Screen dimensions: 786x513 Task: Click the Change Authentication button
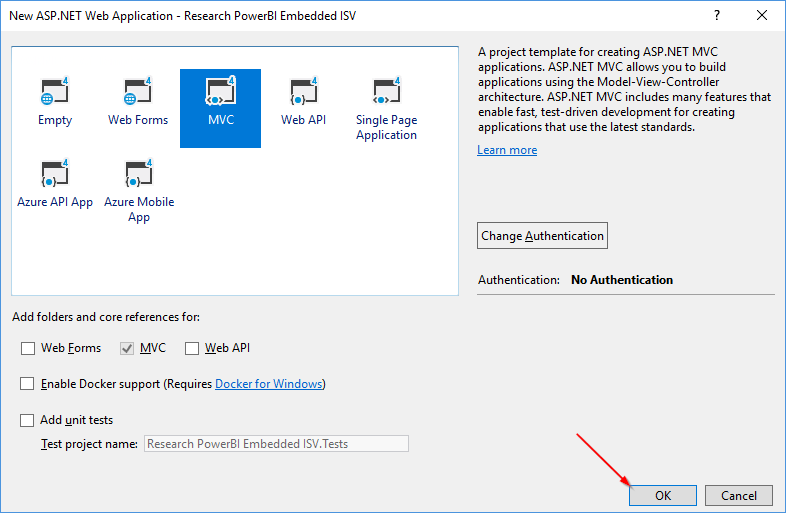click(x=542, y=236)
